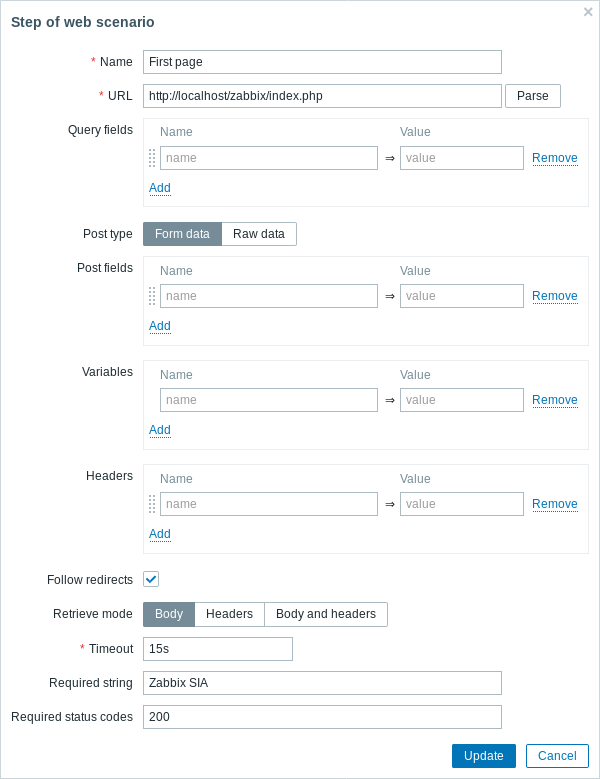
Task: Select Raw data post type
Action: coord(259,234)
